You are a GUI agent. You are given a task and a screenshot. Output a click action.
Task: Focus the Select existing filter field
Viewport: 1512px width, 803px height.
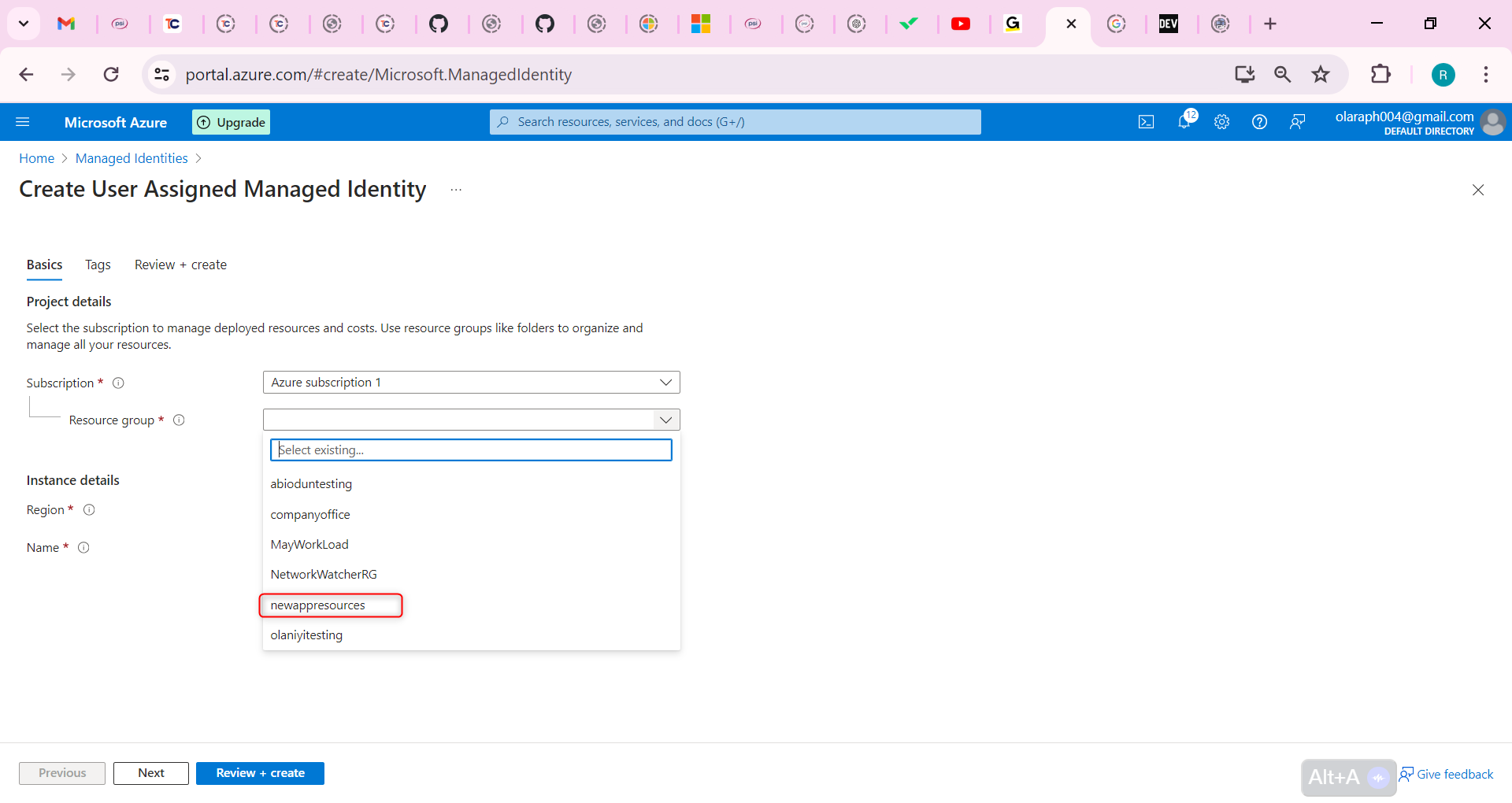tap(471, 450)
